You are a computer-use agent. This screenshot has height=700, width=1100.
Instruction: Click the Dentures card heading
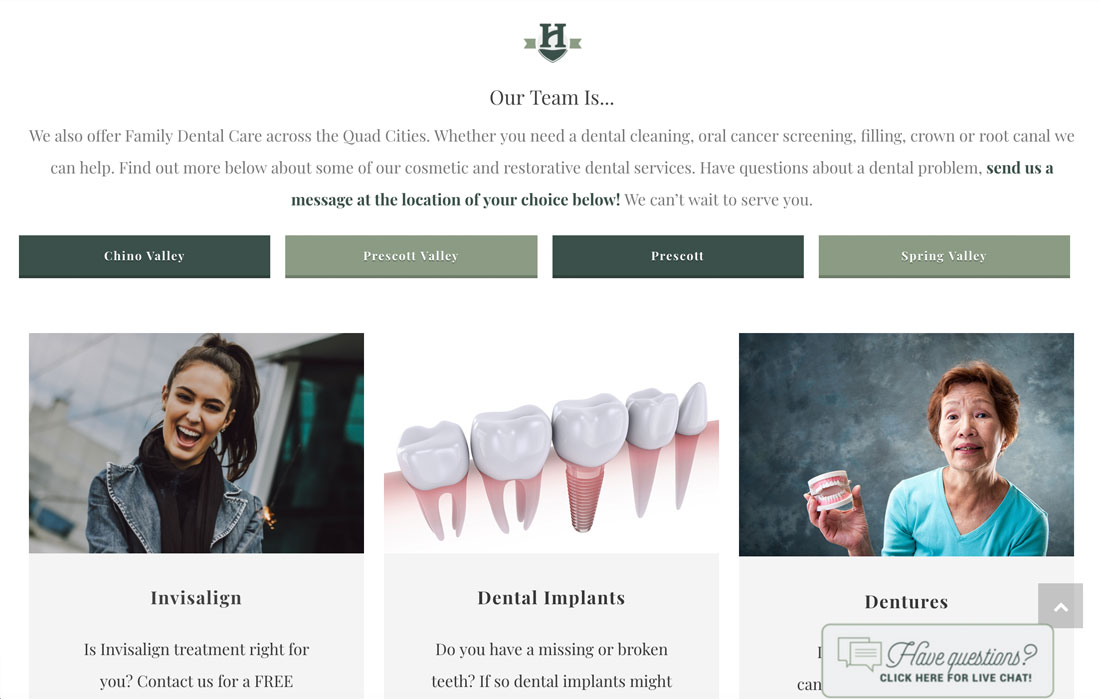(906, 602)
